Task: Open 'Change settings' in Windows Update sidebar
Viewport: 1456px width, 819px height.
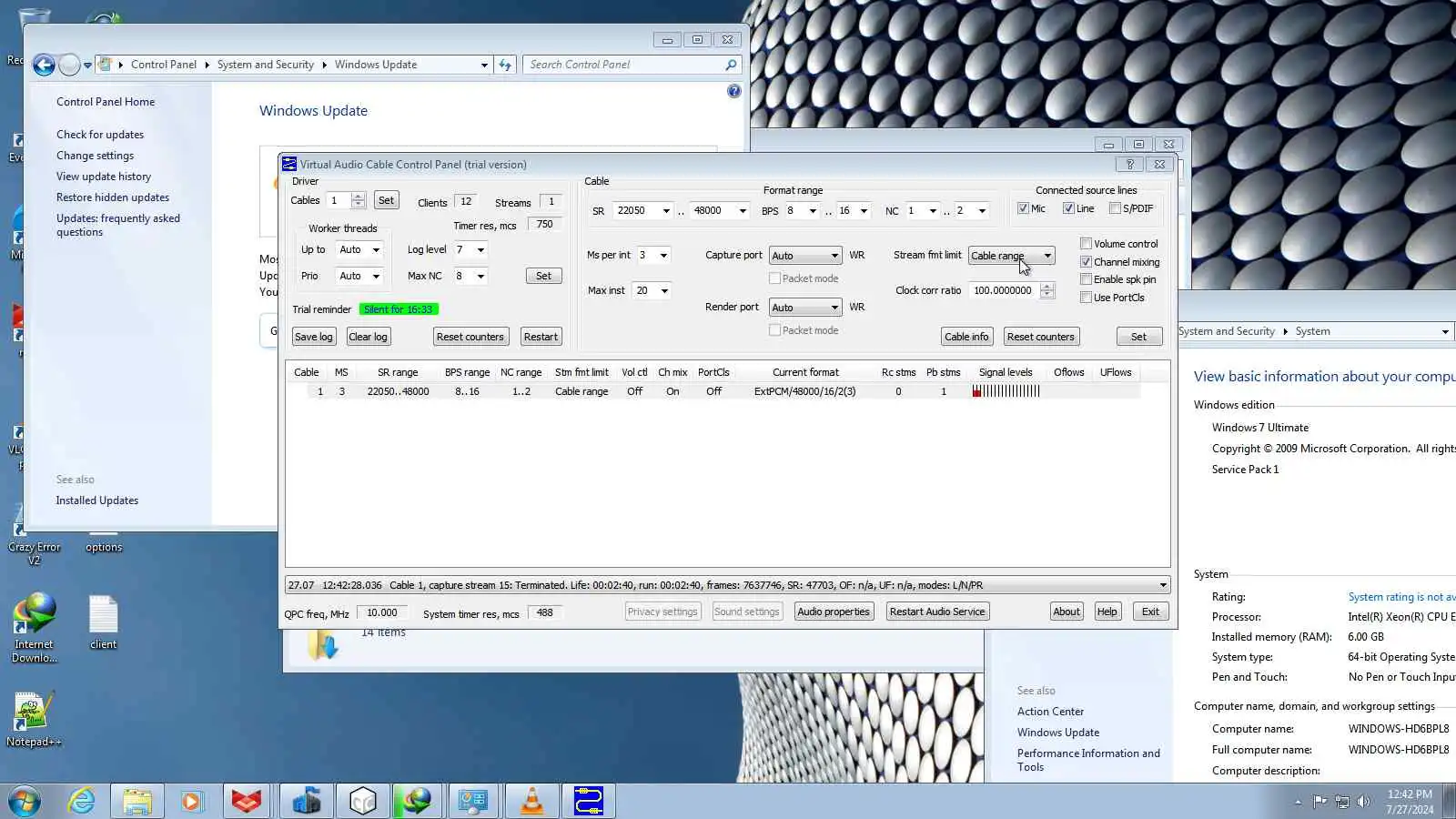Action: 95,156
